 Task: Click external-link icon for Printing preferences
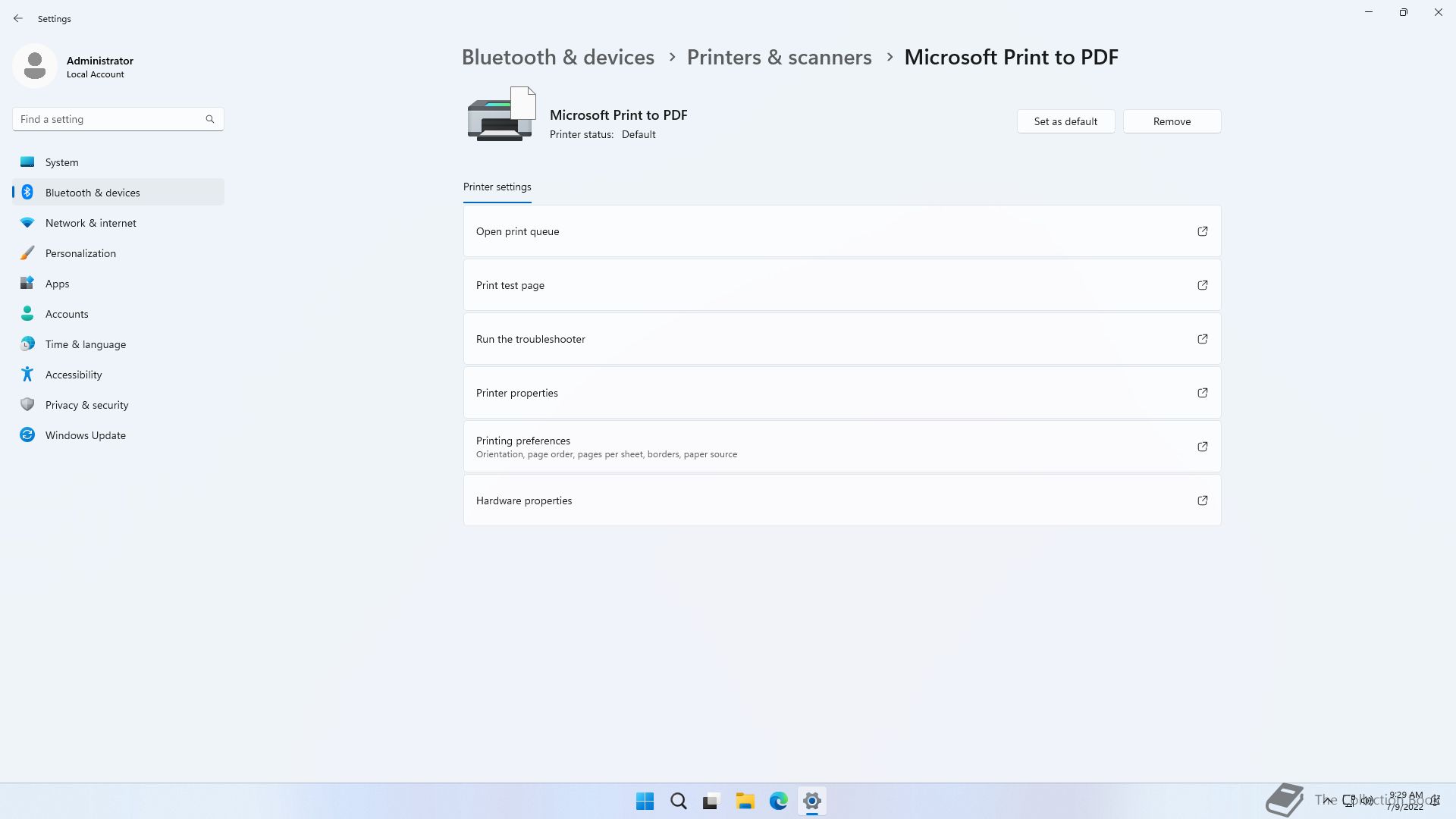pyautogui.click(x=1203, y=447)
